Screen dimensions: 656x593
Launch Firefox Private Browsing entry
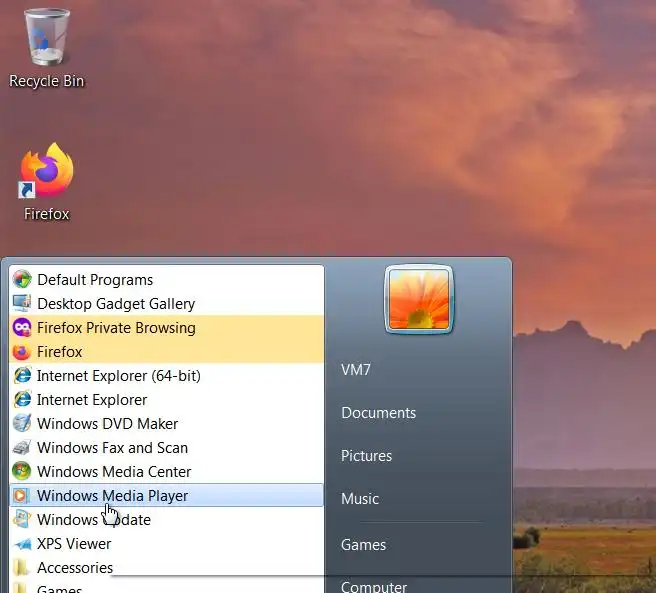point(167,328)
